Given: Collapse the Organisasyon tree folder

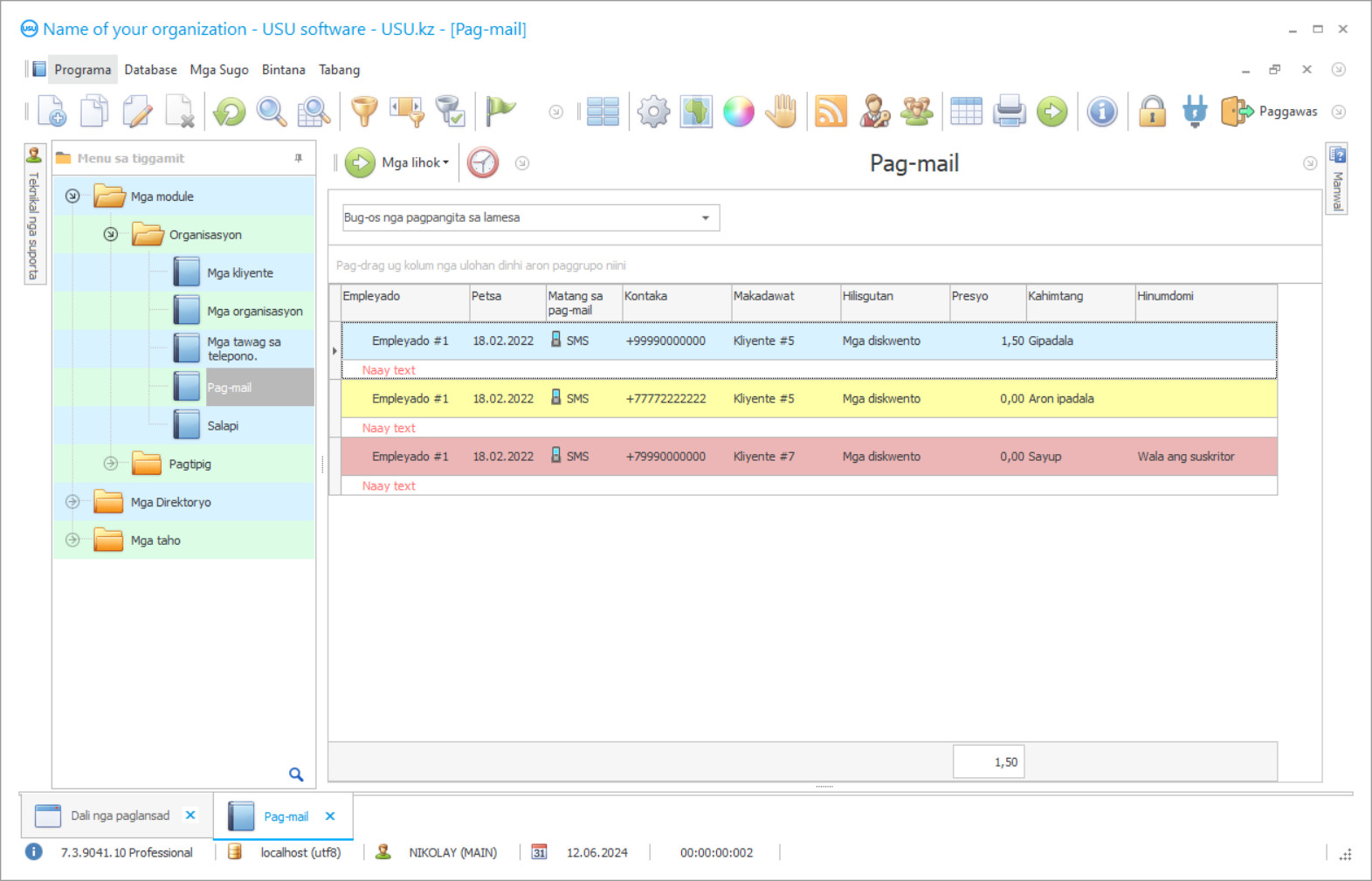Looking at the screenshot, I should [111, 234].
